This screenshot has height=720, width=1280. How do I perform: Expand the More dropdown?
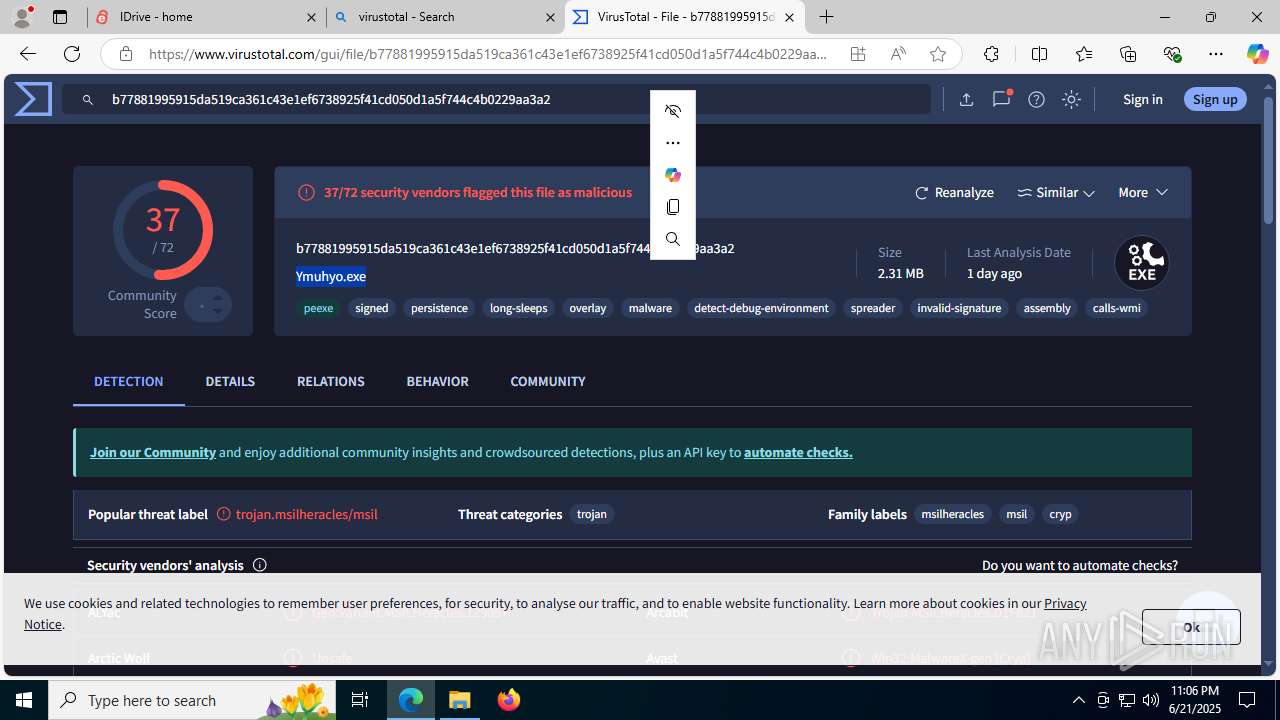pyautogui.click(x=1143, y=192)
